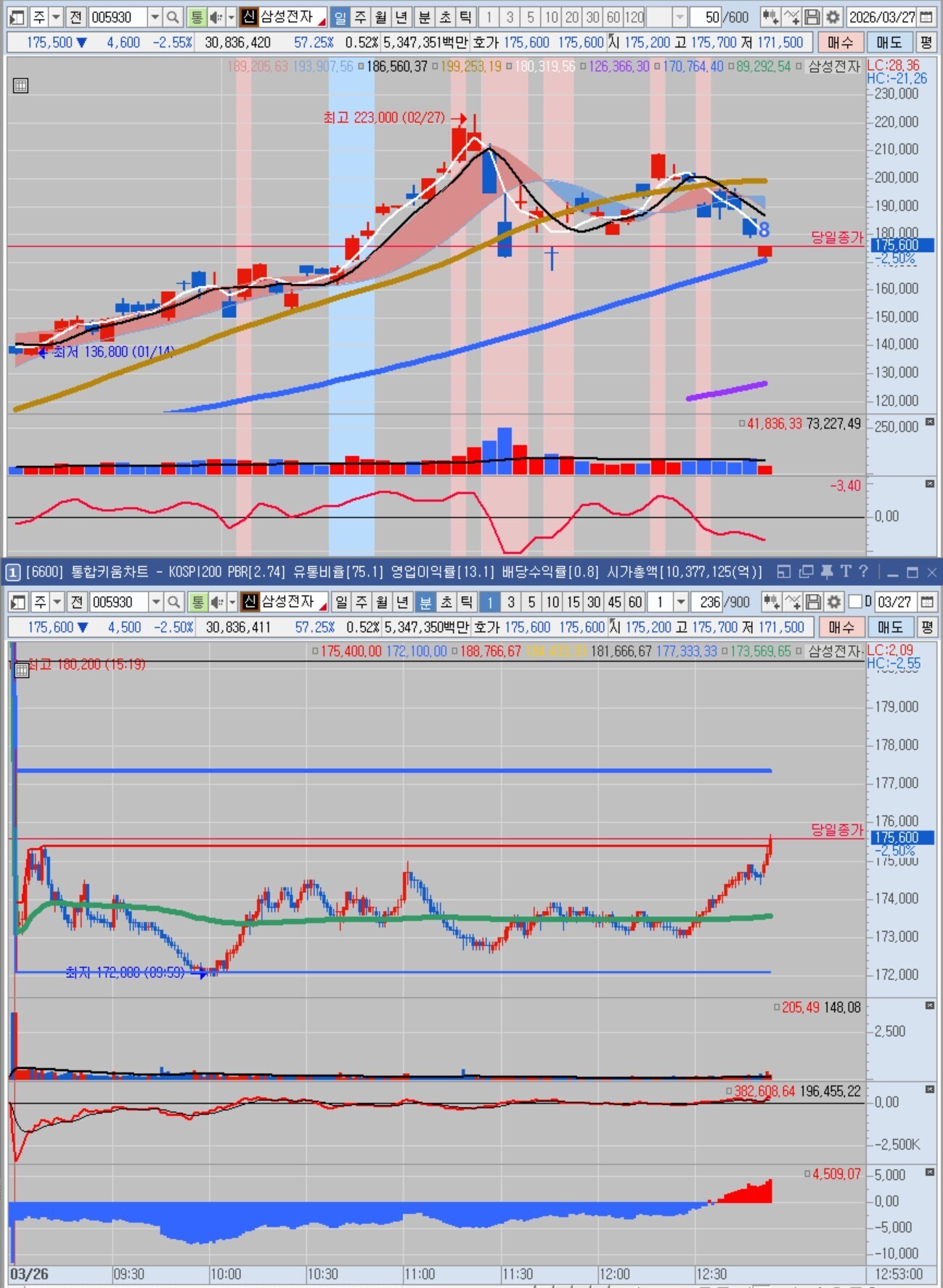Screen dimensions: 943x1288
Task: Switch bottom chart to minute 분 period
Action: click(x=425, y=602)
